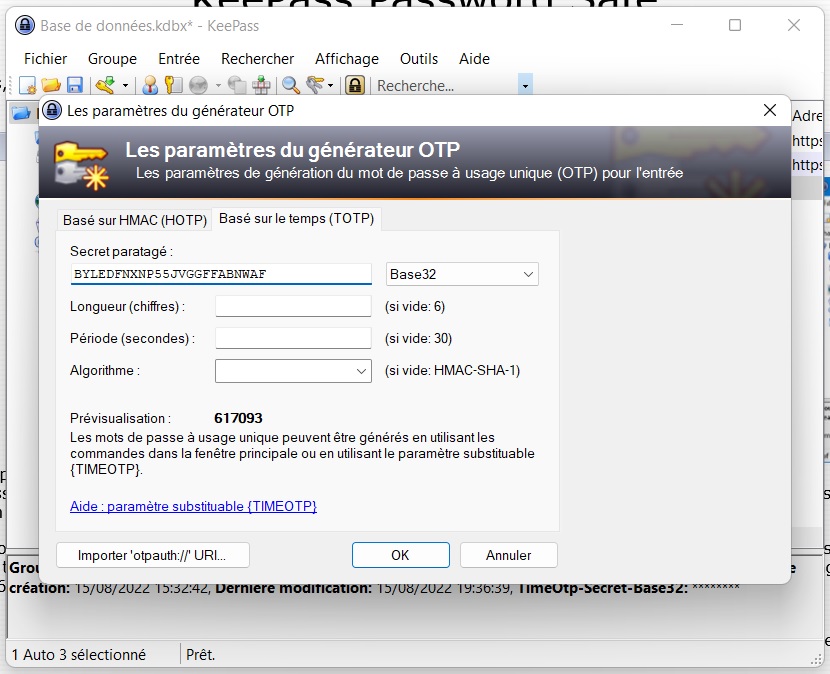Click the Find magnifier icon in toolbar
Viewport: 830px width, 674px height.
pyautogui.click(x=290, y=86)
